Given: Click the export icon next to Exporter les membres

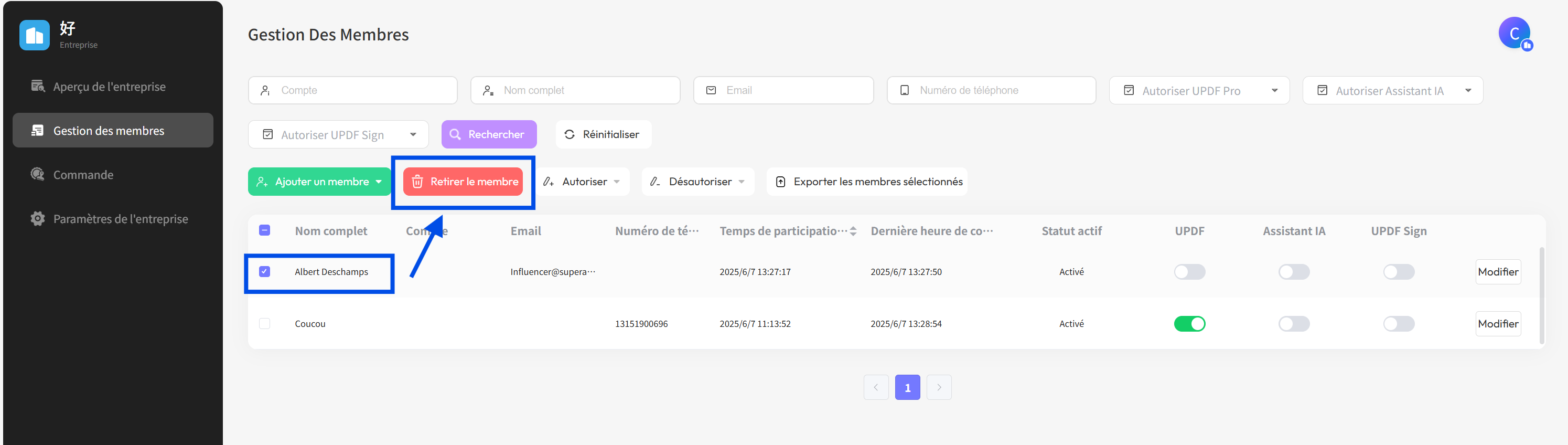Looking at the screenshot, I should coord(781,182).
